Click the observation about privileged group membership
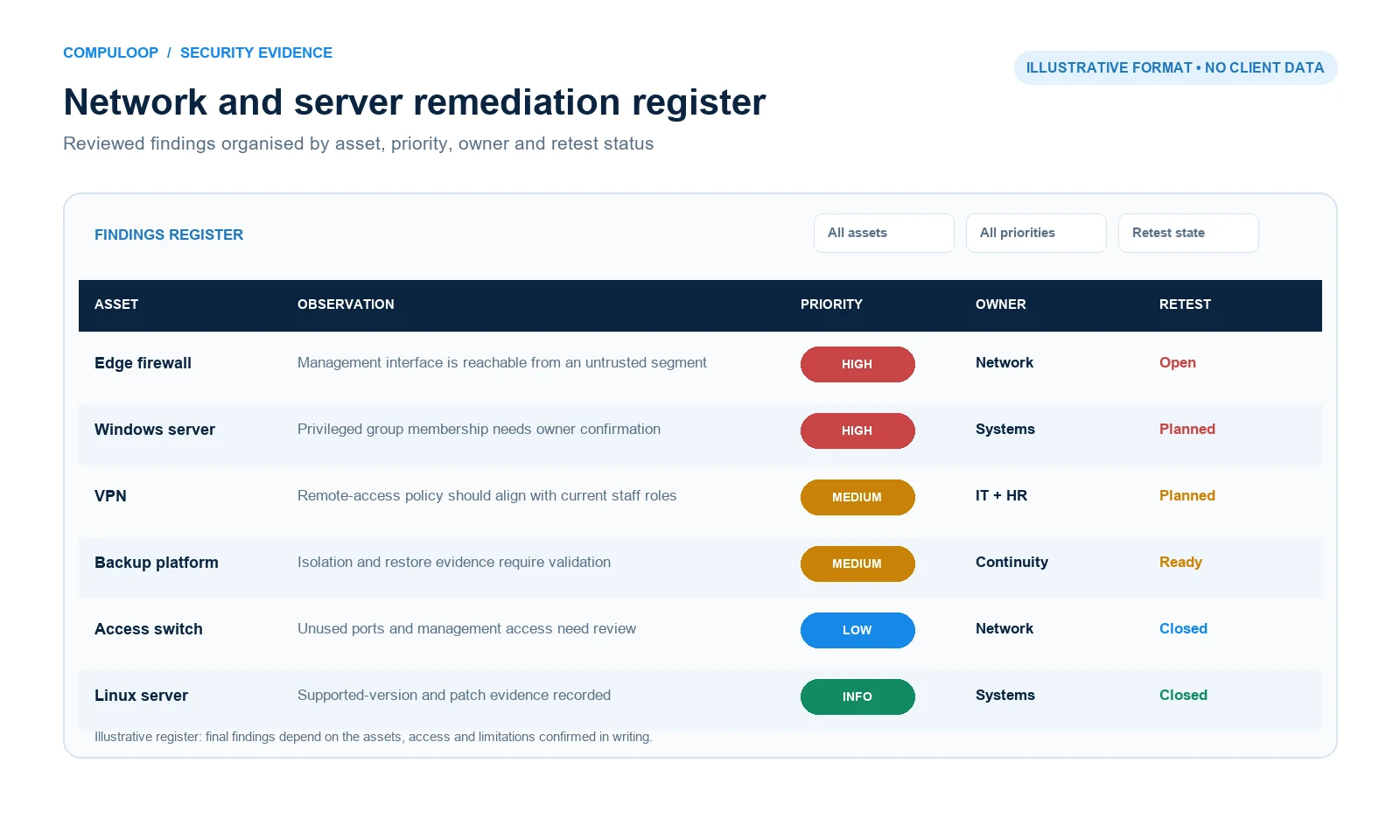Image resolution: width=1400 pixels, height=840 pixels. pyautogui.click(x=479, y=430)
